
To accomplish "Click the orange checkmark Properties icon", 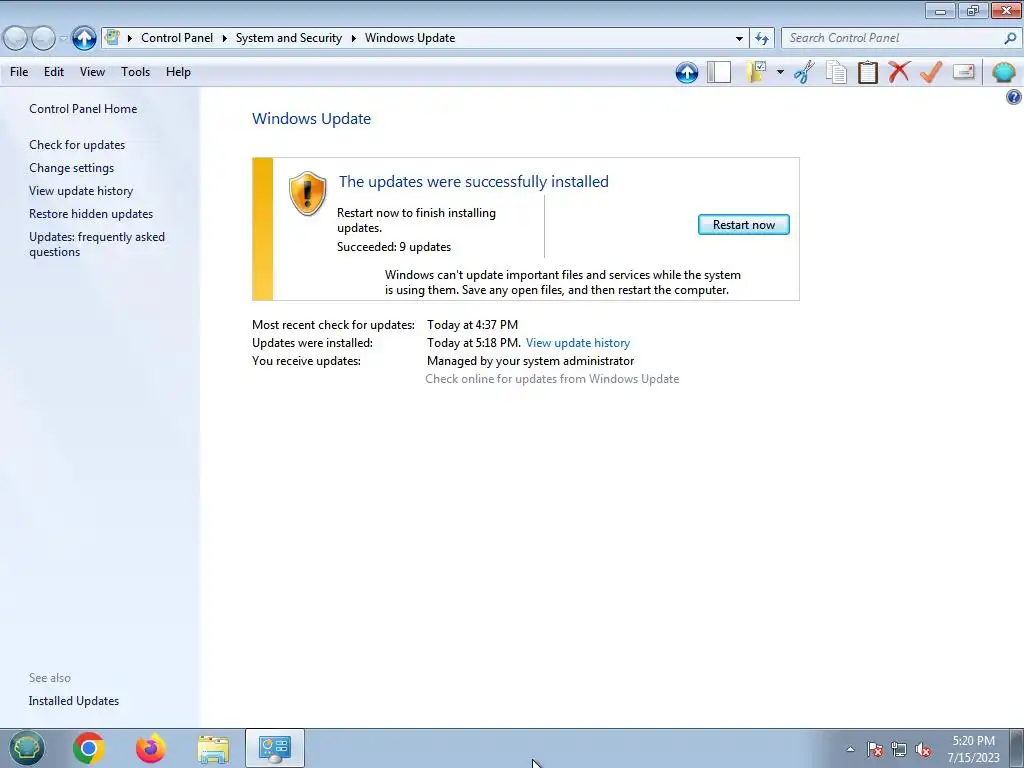I will (931, 72).
